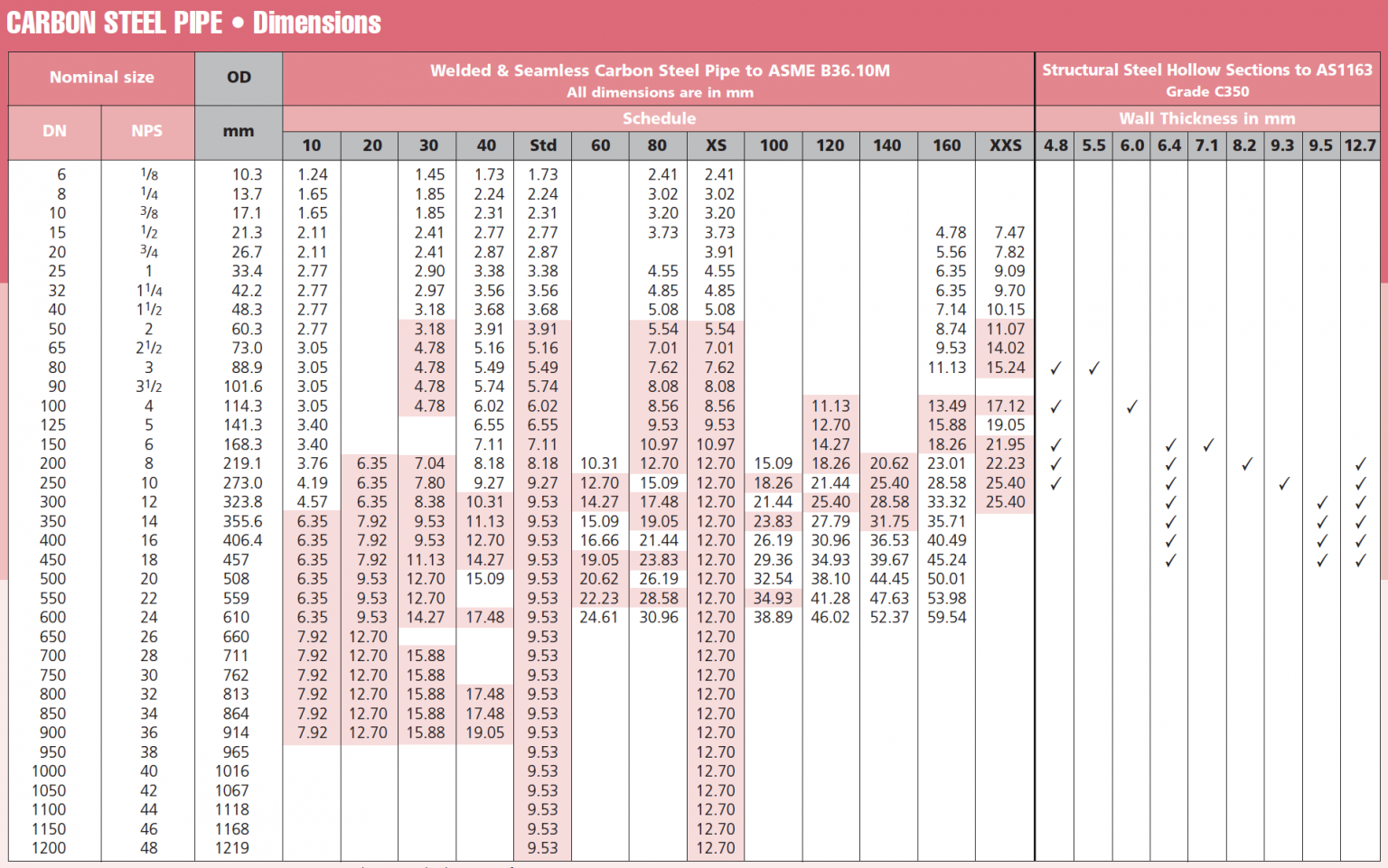1388x868 pixels.
Task: Click the CARBON STEEL PIPE Dimensions title
Action: pyautogui.click(x=193, y=23)
